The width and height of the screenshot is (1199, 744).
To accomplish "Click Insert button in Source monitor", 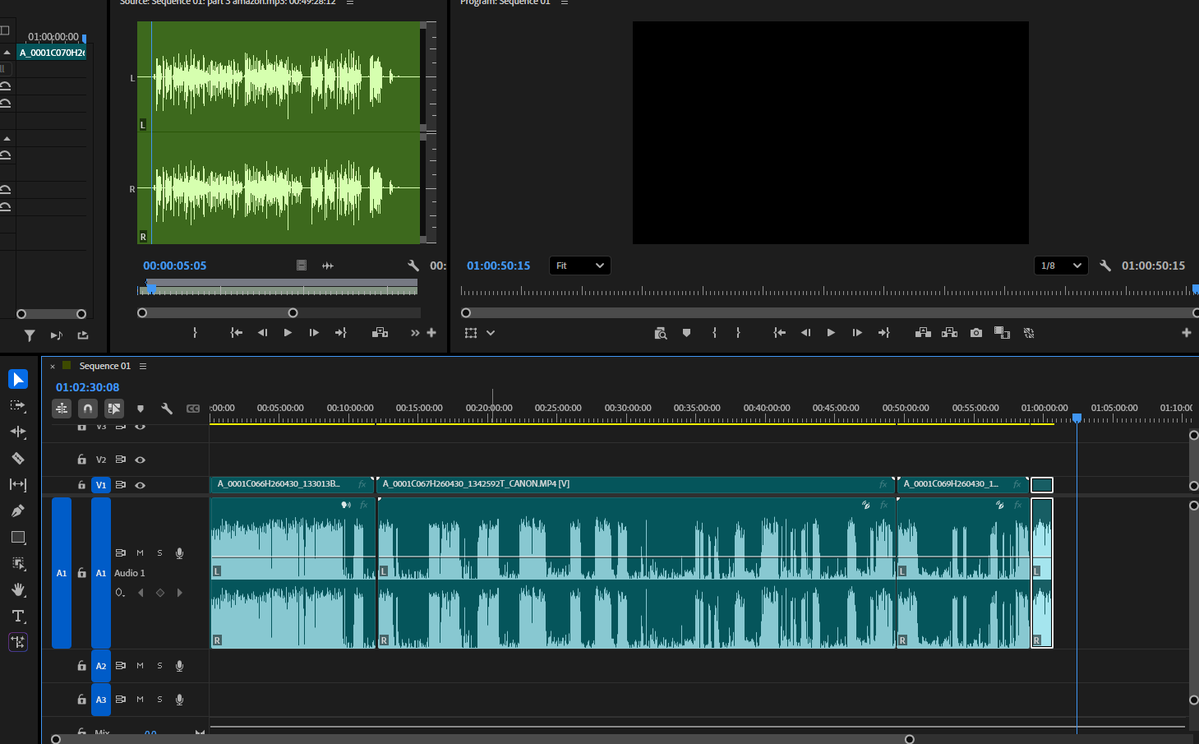I will click(x=379, y=333).
